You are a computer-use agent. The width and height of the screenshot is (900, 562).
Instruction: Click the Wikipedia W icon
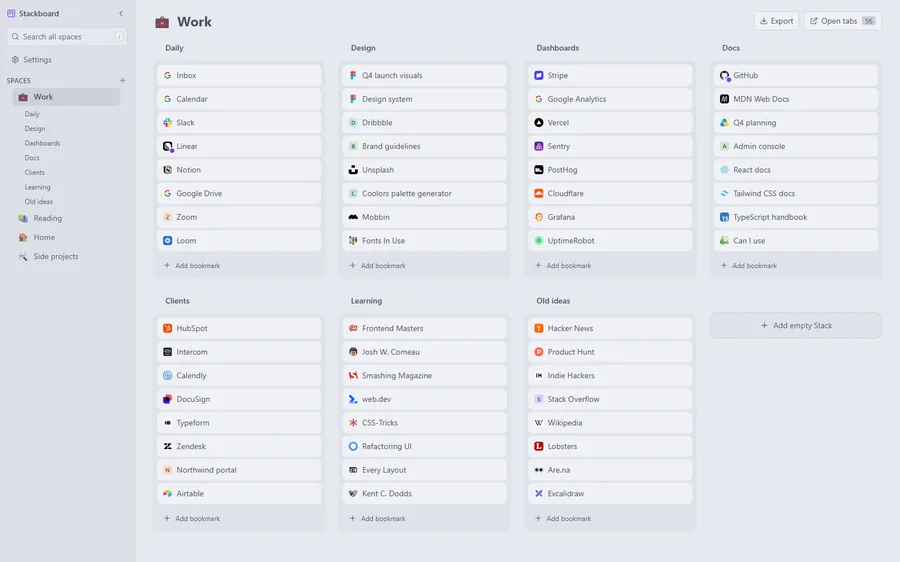(x=538, y=423)
